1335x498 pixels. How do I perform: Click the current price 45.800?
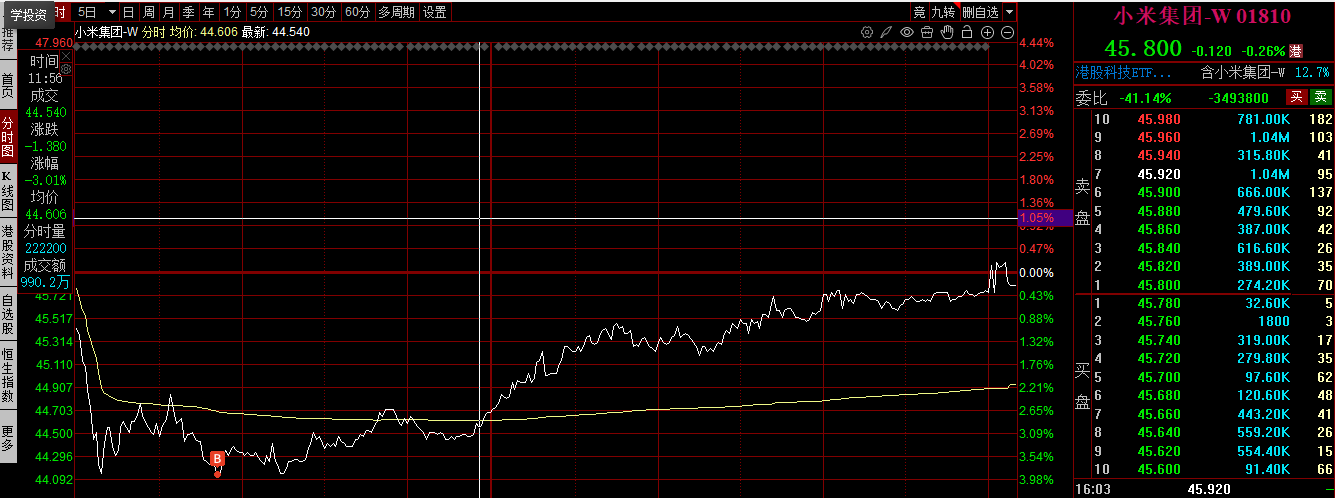[x=1143, y=49]
